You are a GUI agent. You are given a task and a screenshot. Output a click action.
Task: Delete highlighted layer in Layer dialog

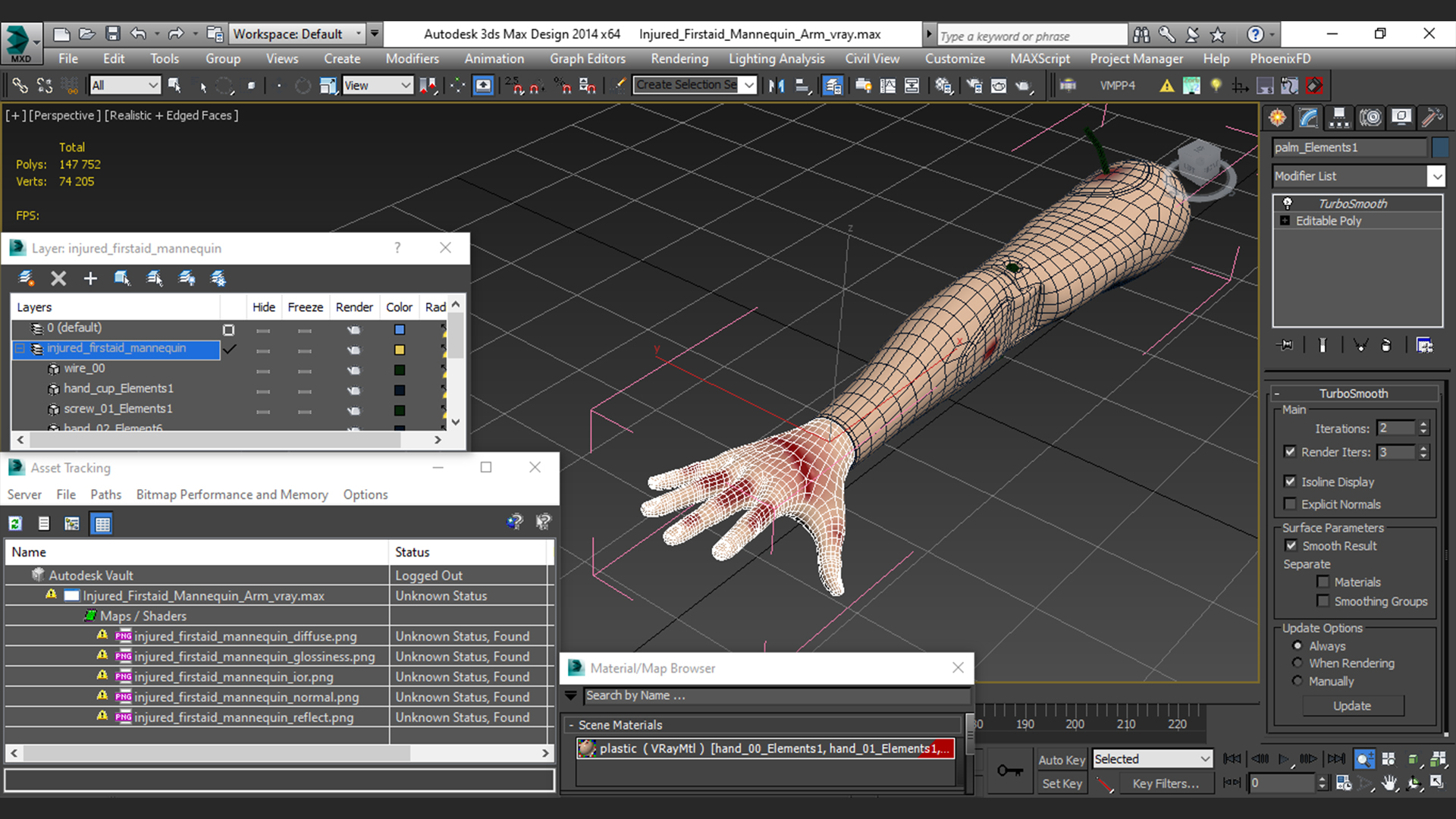tap(58, 278)
